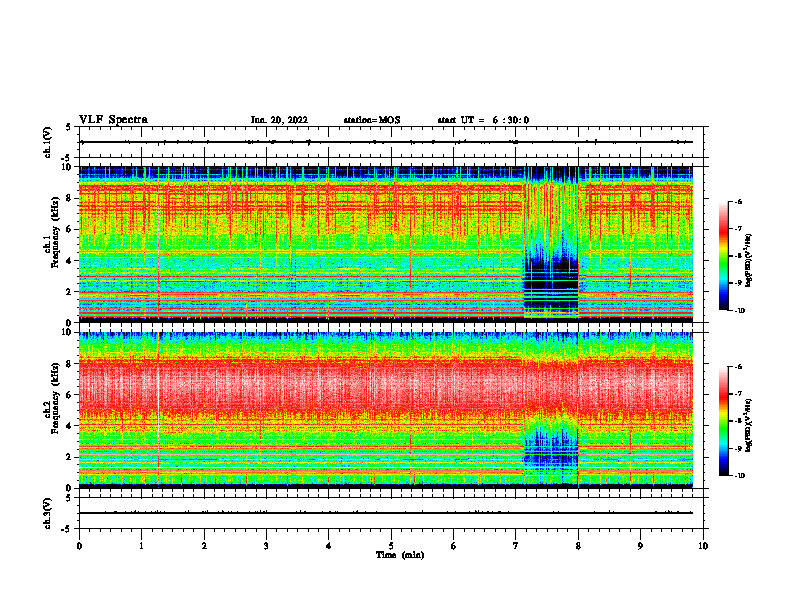Click the "VLF Spectra" plot title
Image resolution: width=792 pixels, height=612 pixels.
113,120
